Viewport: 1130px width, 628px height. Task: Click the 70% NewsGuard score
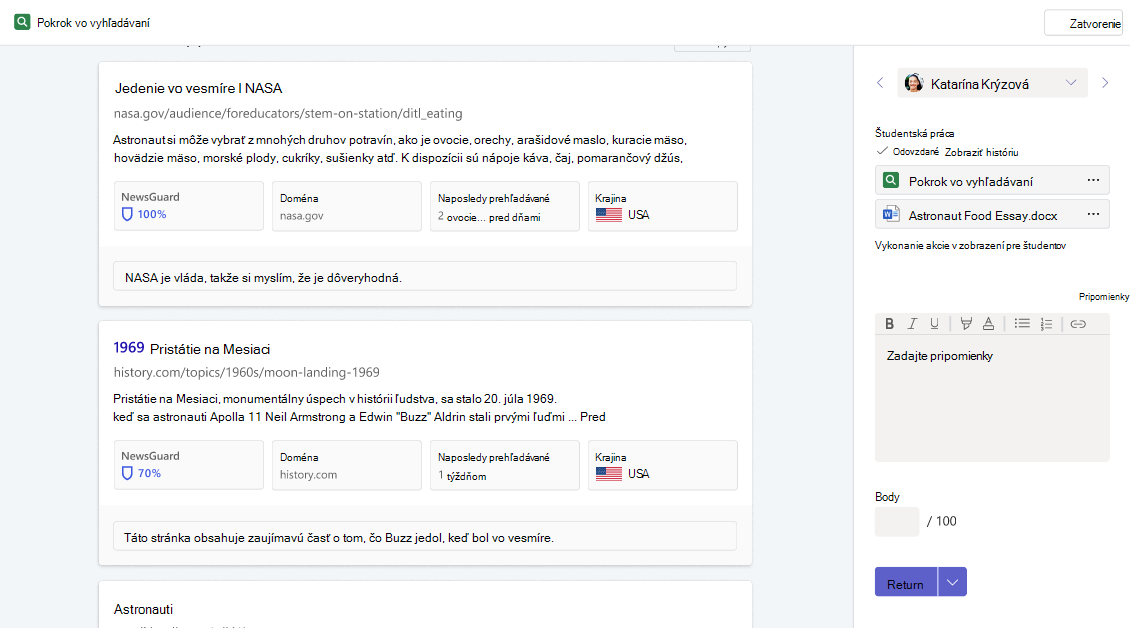pos(149,473)
